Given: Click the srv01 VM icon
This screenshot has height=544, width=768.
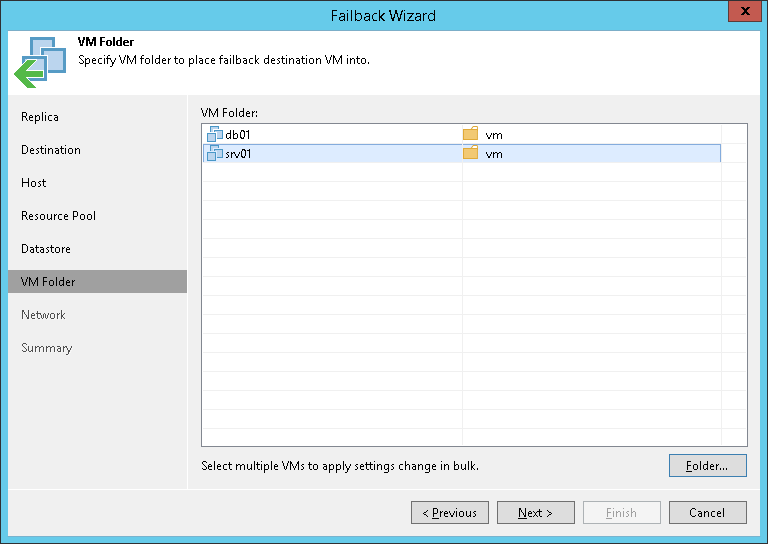Looking at the screenshot, I should [x=215, y=153].
